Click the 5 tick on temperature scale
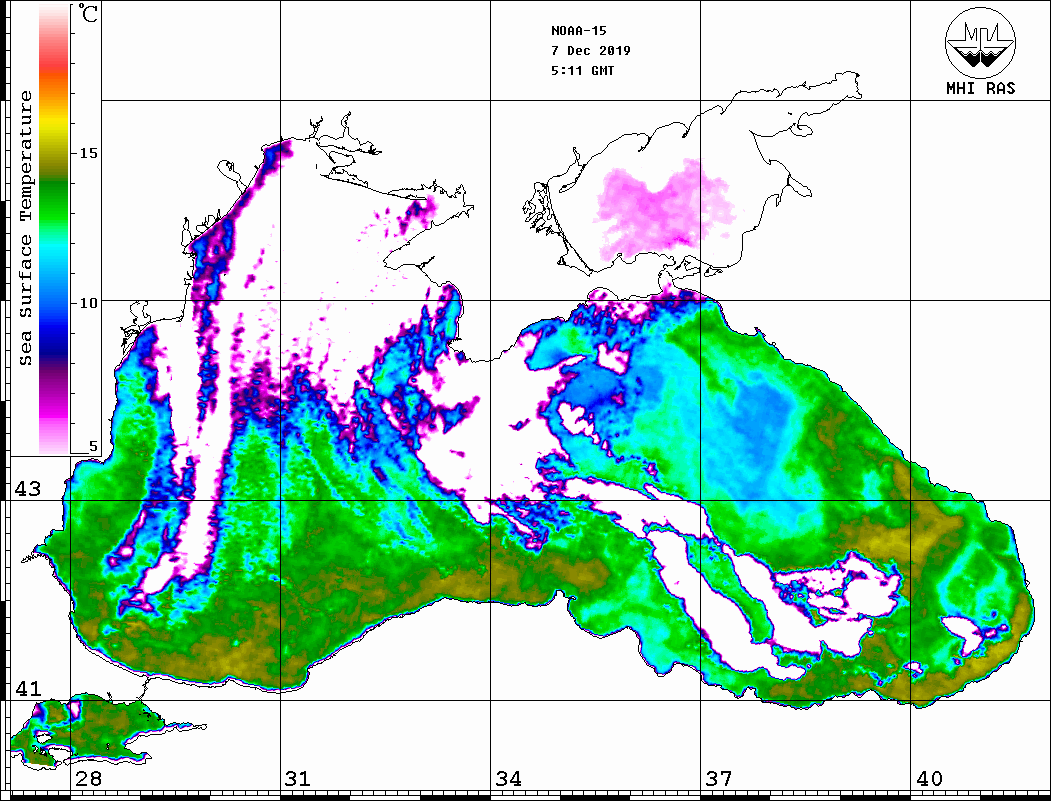The height and width of the screenshot is (801, 1051). coord(93,446)
